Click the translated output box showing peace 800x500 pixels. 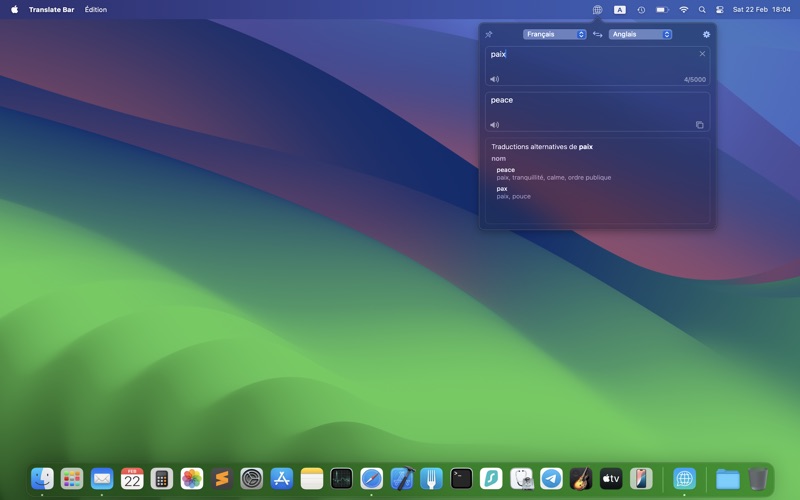point(597,112)
